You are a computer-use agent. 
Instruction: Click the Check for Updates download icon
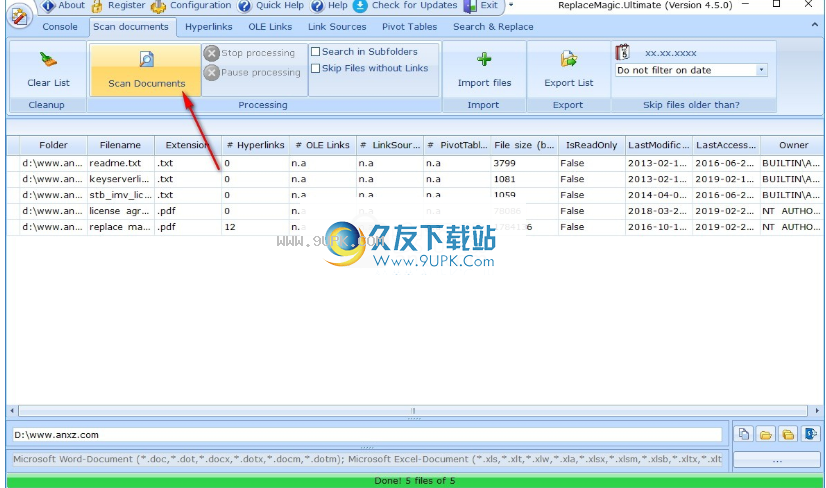click(360, 6)
